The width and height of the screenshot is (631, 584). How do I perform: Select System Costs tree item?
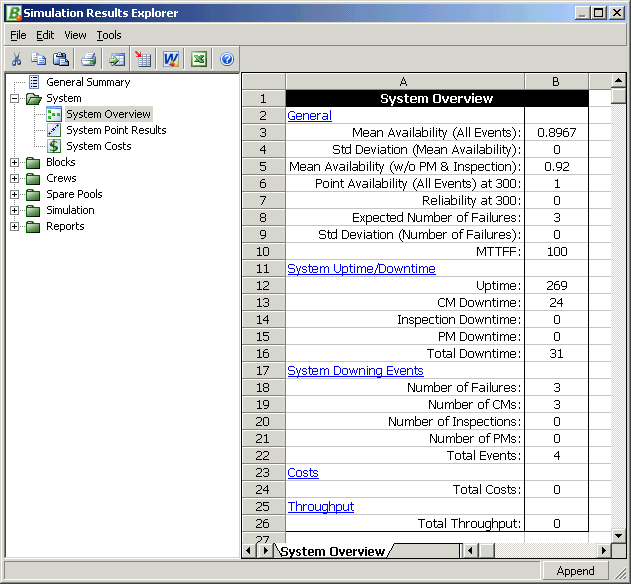pyautogui.click(x=99, y=146)
